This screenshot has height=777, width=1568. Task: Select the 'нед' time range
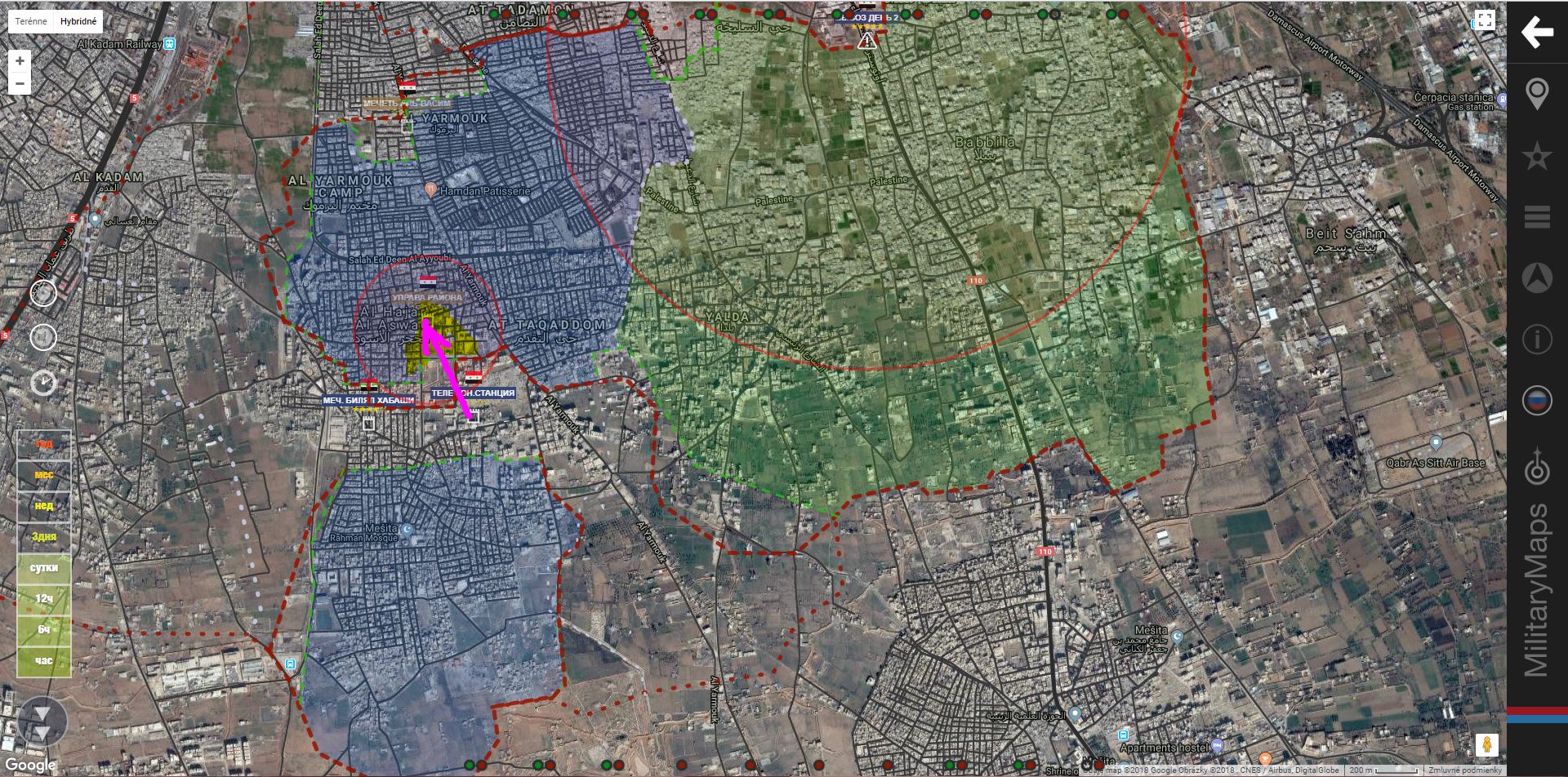click(x=44, y=506)
